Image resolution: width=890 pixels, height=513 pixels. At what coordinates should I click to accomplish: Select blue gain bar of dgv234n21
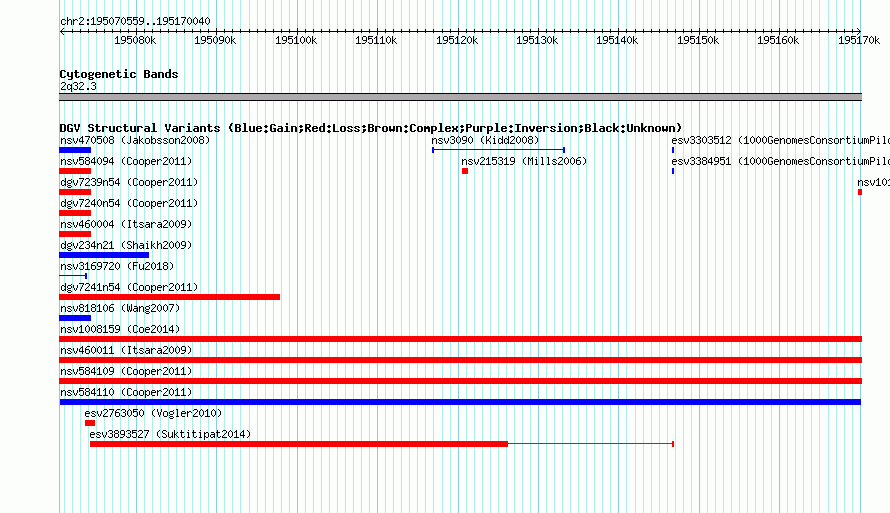point(104,255)
